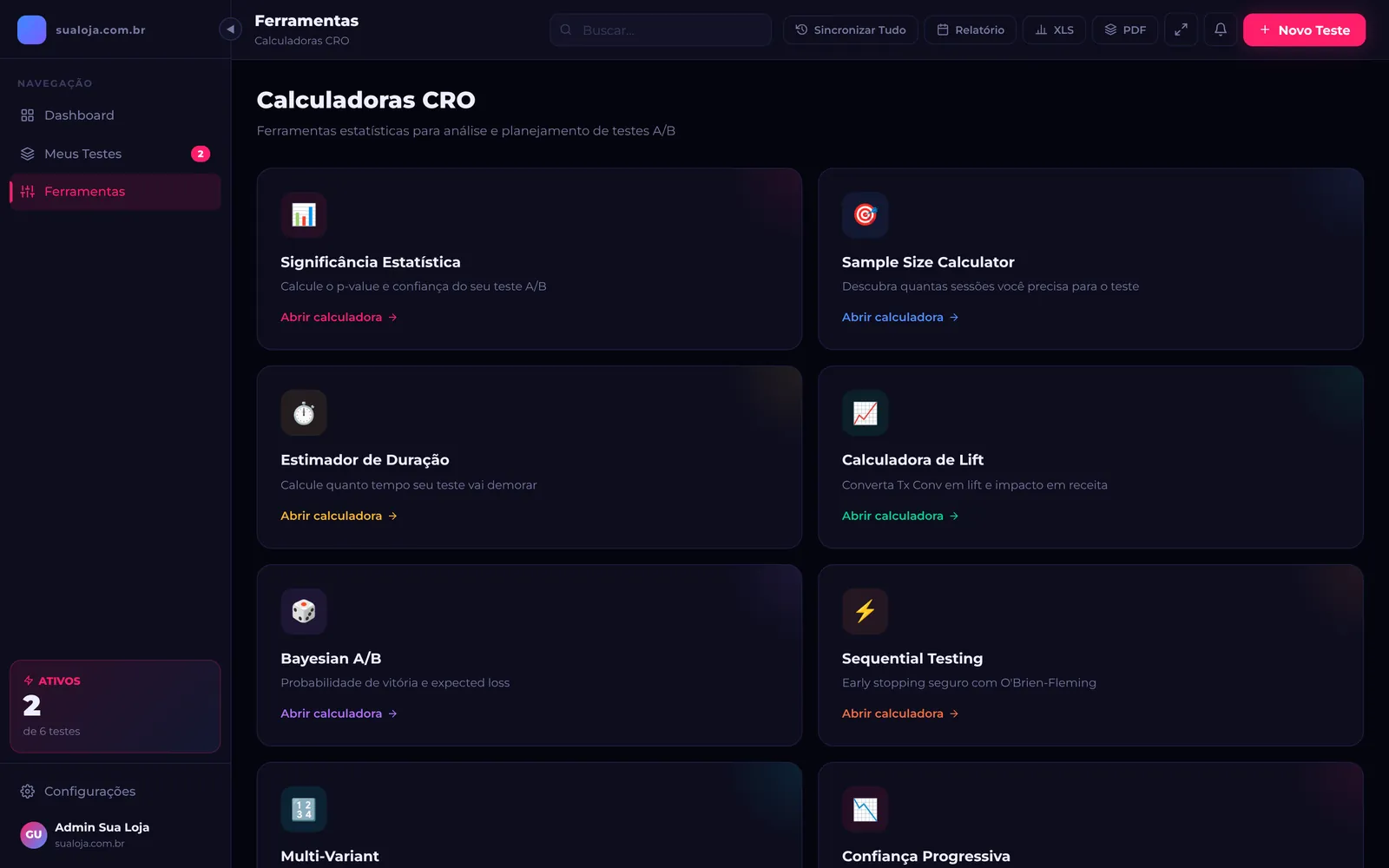Click the Admin Sua Loja name
The image size is (1389, 868).
102,827
